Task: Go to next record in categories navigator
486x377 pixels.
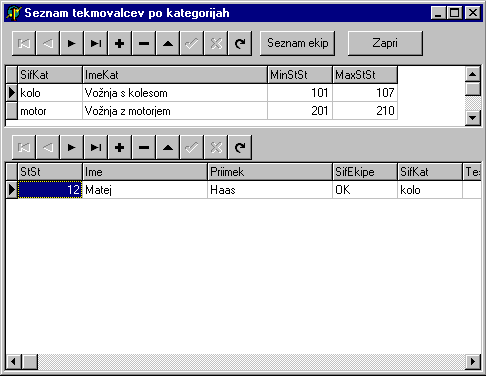Action: tap(72, 43)
